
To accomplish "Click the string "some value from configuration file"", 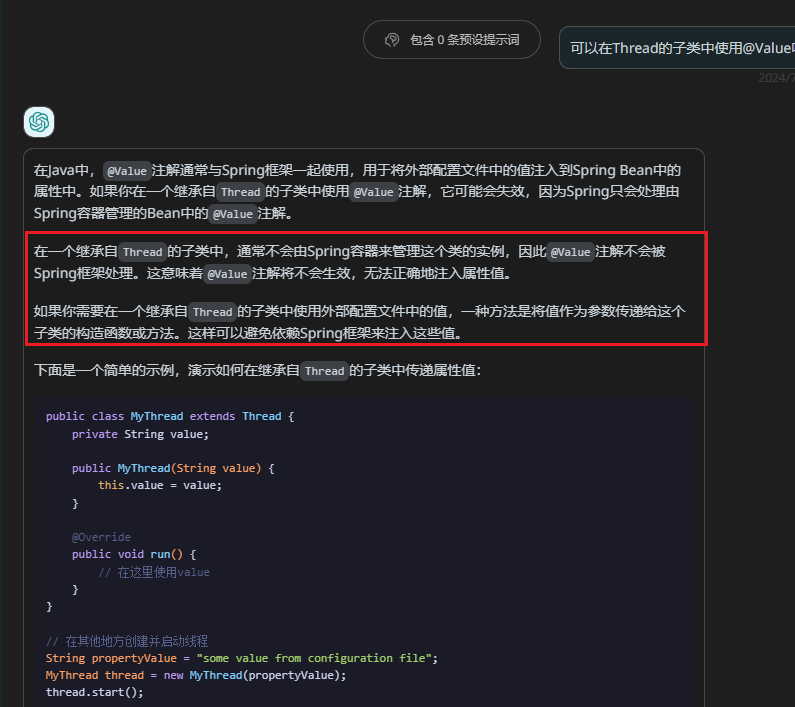I will (x=315, y=658).
